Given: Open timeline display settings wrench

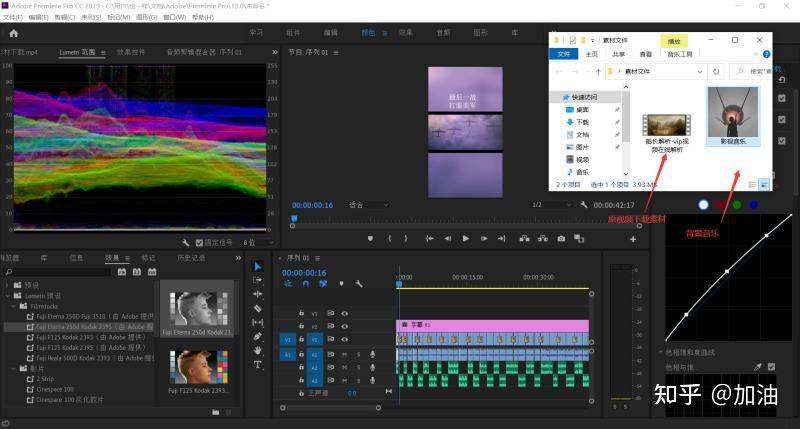Looking at the screenshot, I should 359,284.
